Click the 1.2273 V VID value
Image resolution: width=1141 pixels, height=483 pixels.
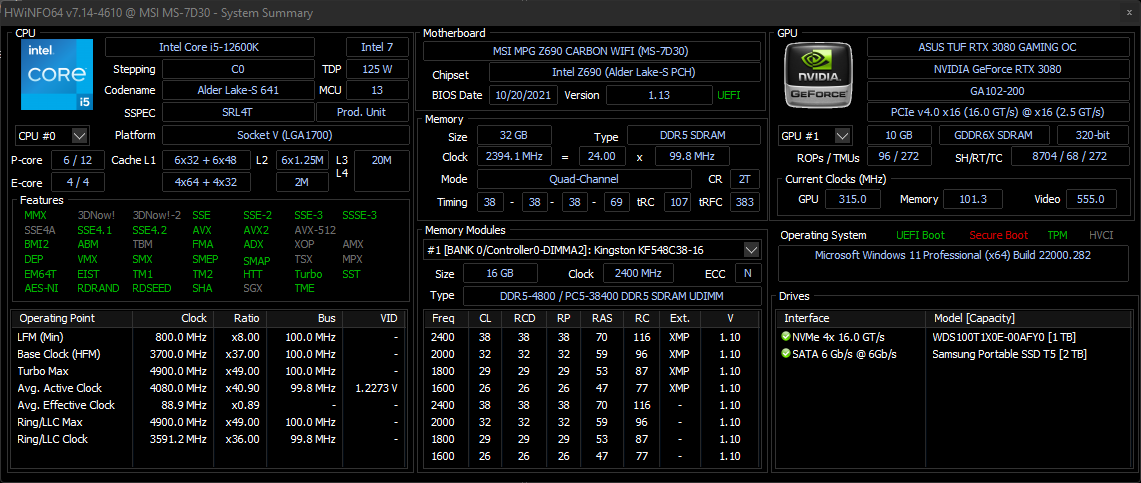pyautogui.click(x=376, y=388)
